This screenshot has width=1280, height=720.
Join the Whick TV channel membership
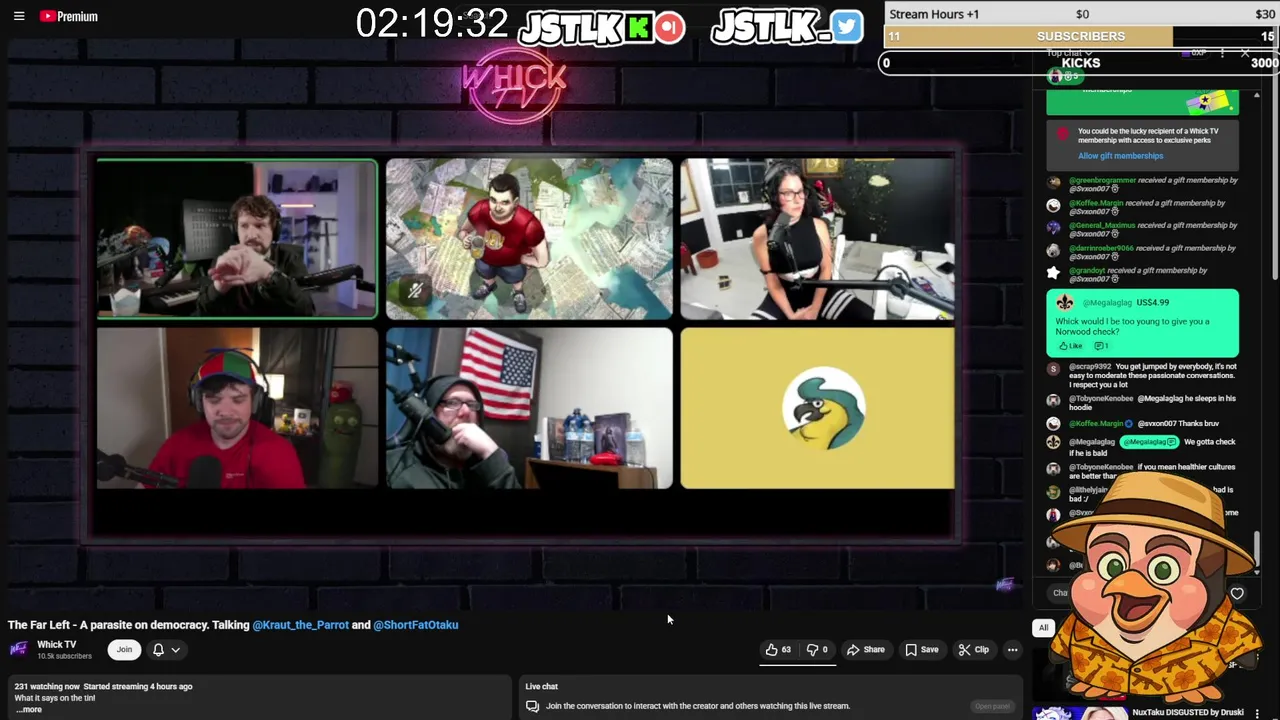[x=124, y=650]
